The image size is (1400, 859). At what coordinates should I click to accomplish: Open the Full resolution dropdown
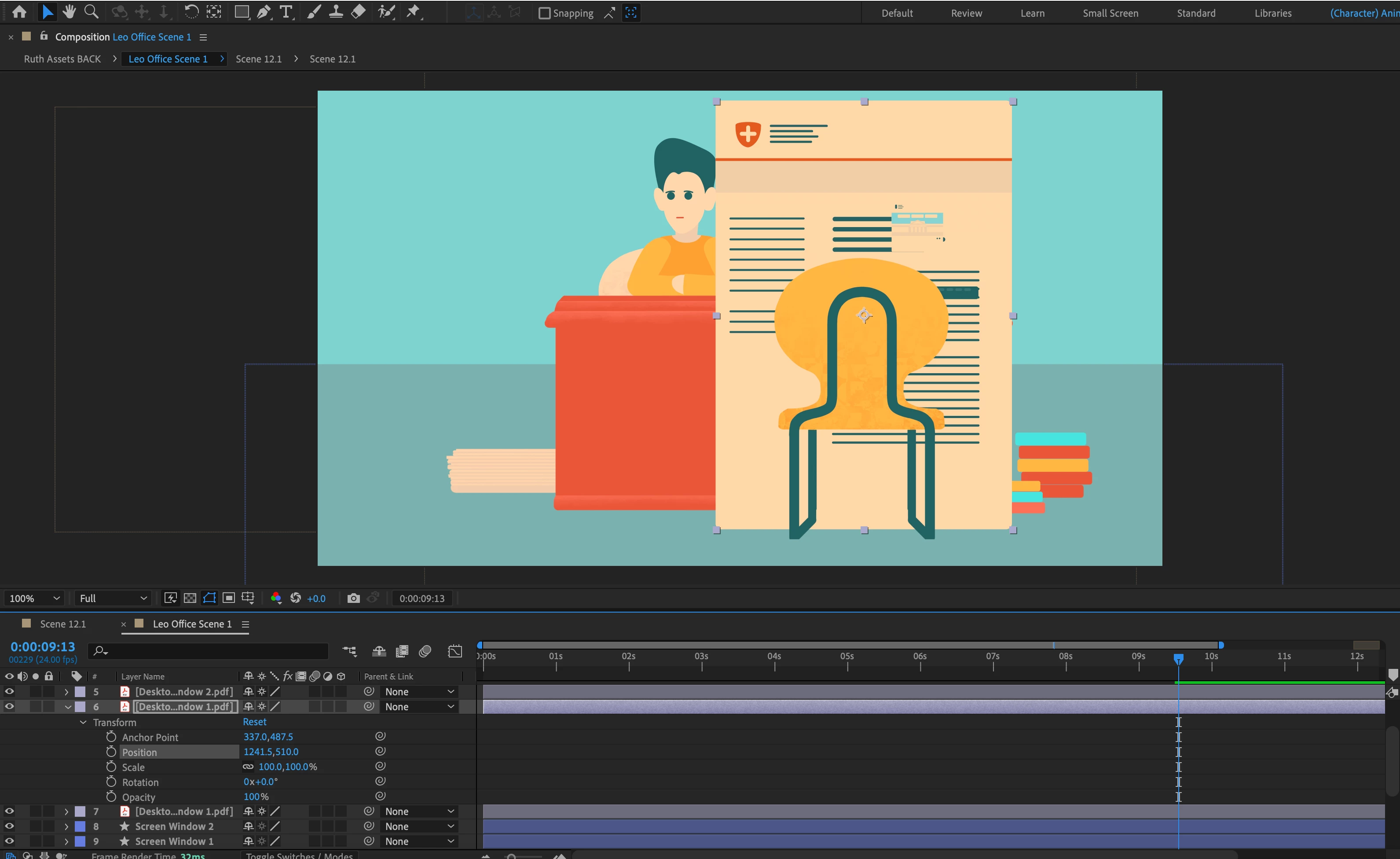(113, 598)
